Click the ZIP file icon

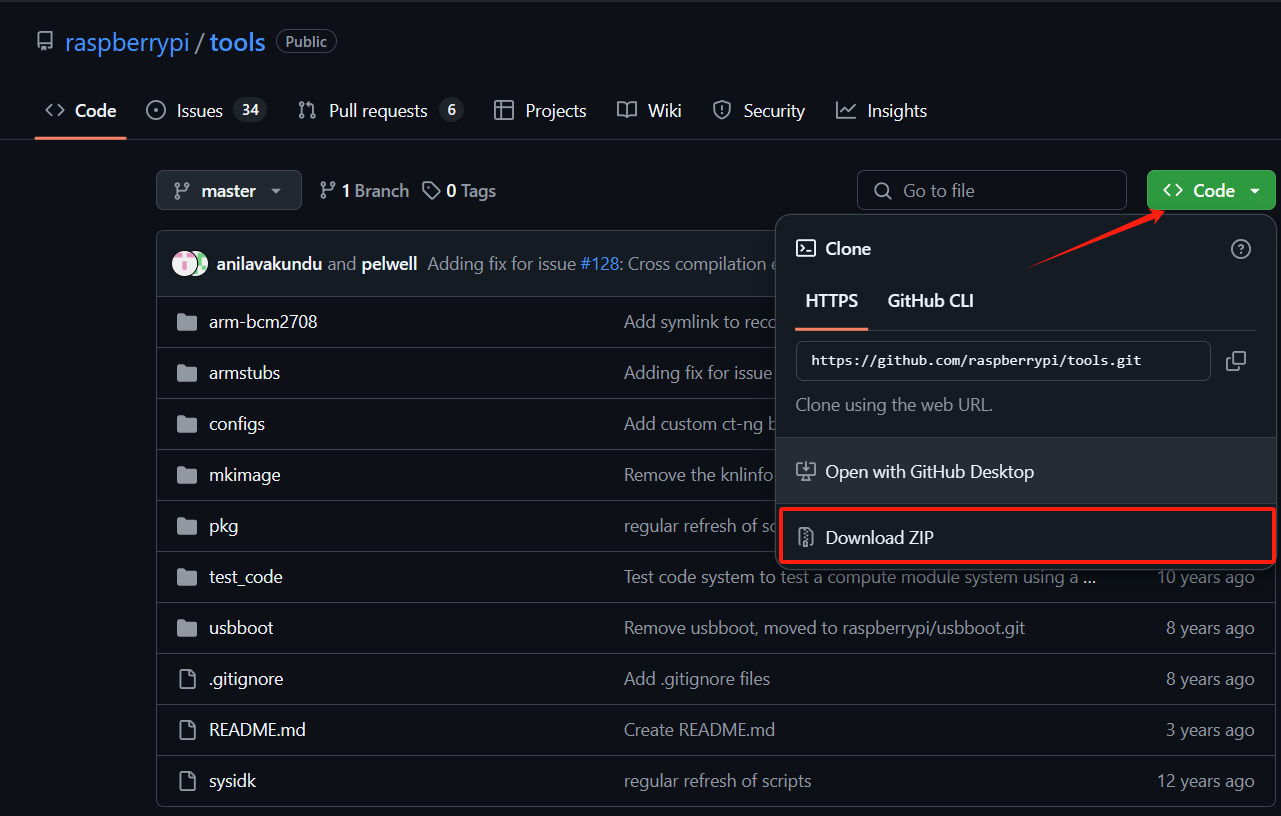(805, 538)
